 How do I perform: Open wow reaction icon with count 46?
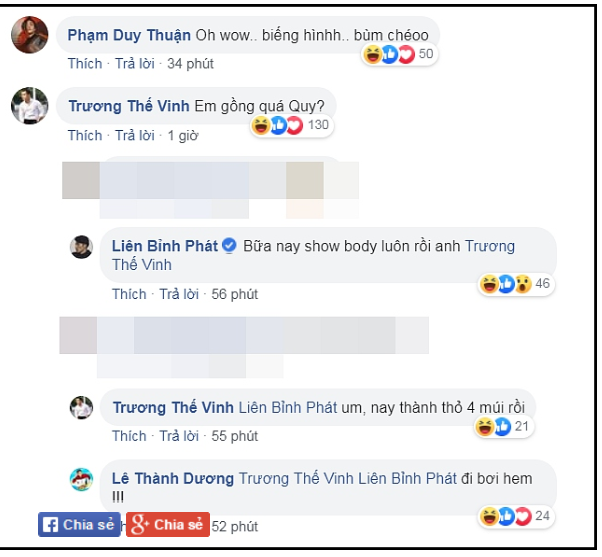click(x=523, y=284)
